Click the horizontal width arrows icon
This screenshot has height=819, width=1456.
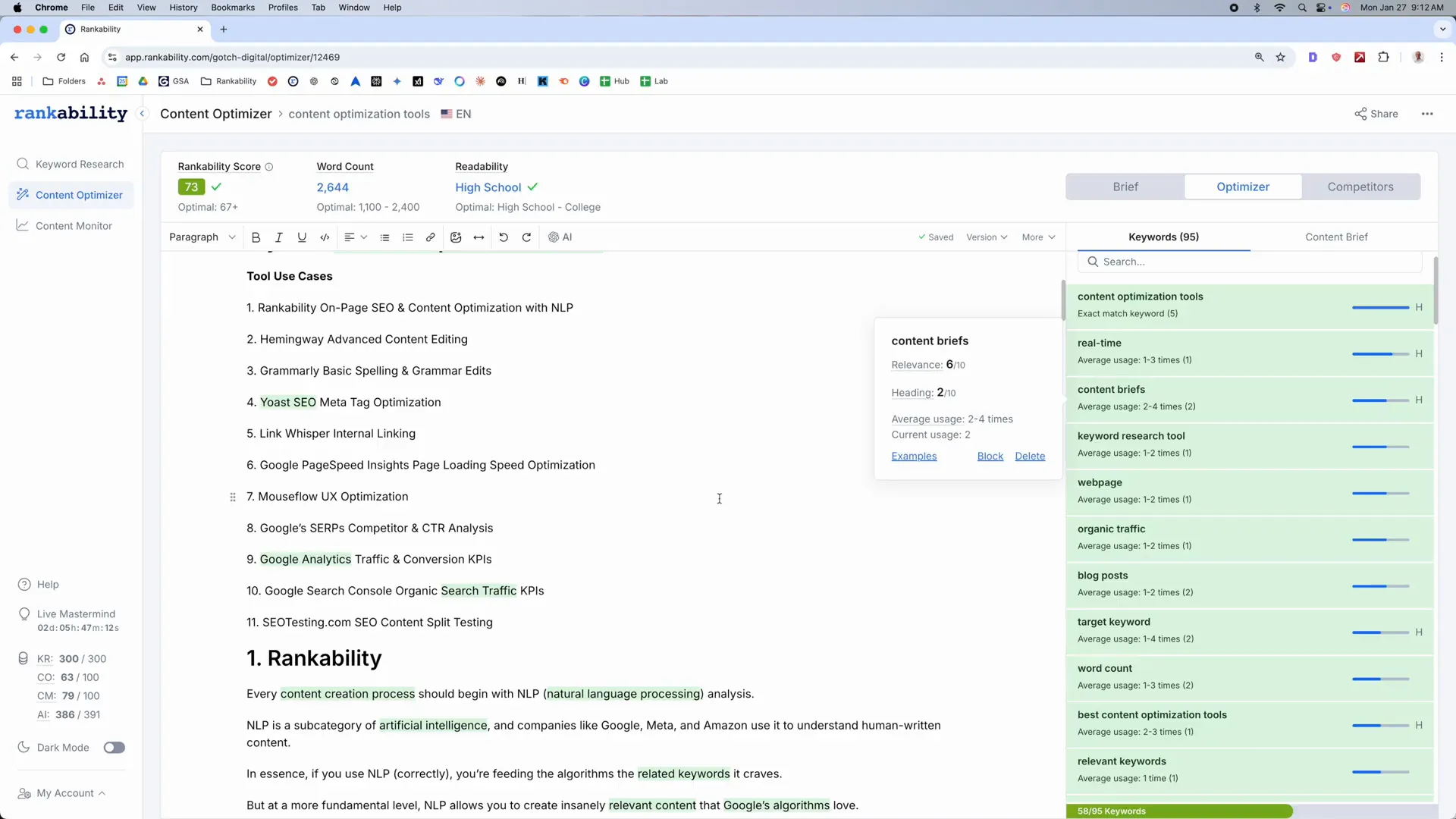[479, 237]
